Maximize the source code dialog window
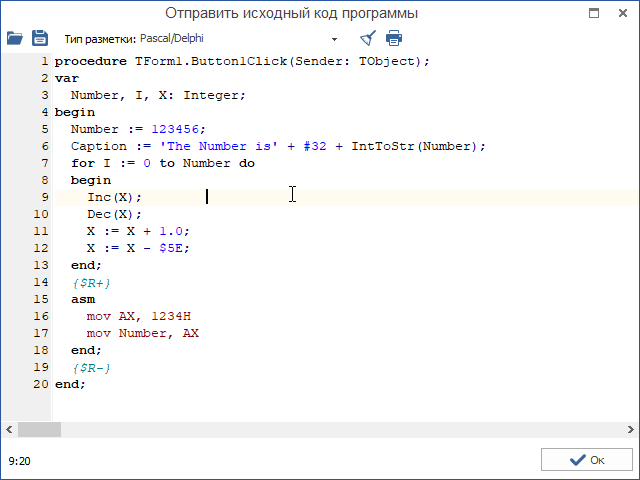Viewport: 640px width, 480px height. coord(594,13)
